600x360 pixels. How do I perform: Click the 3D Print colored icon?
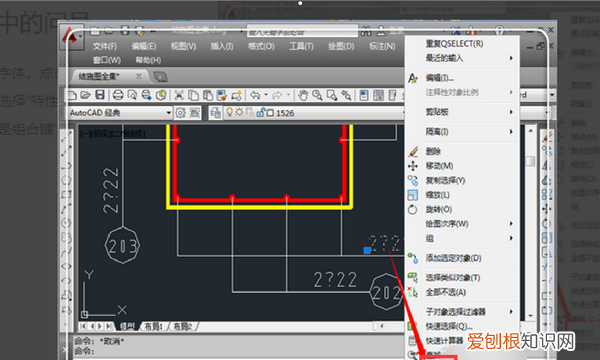coord(161,95)
